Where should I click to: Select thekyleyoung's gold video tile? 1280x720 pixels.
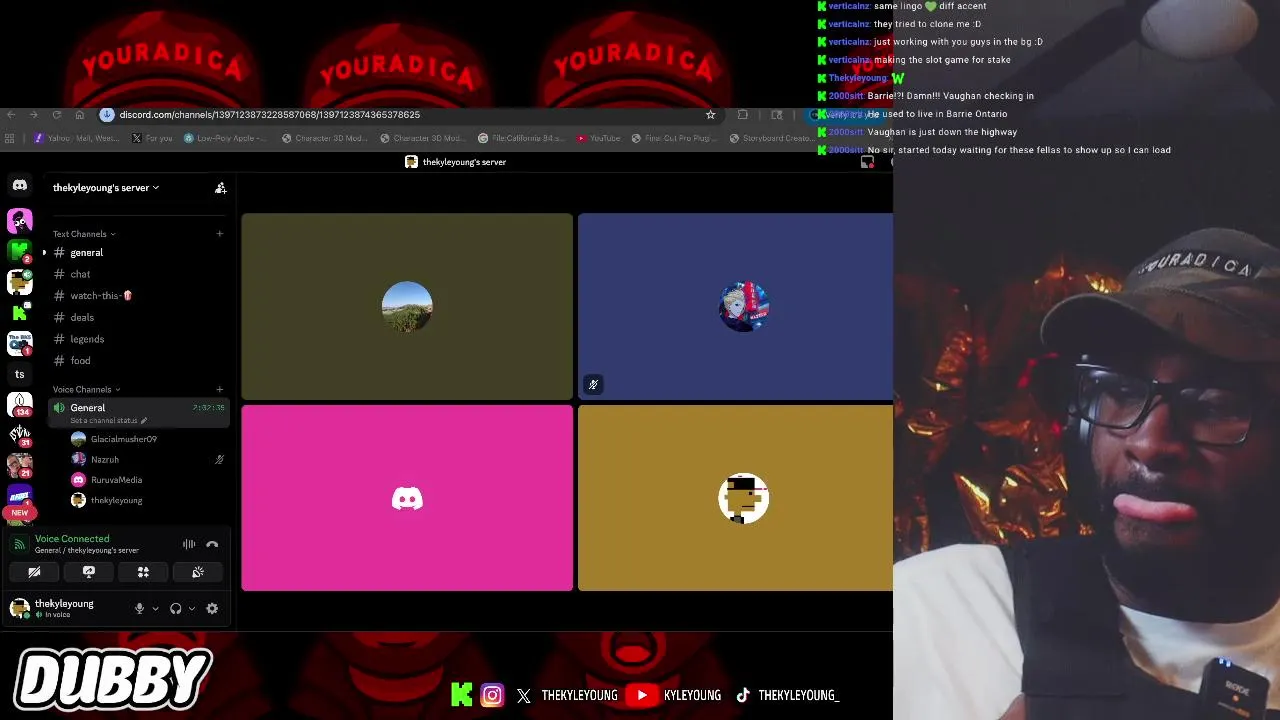pyautogui.click(x=735, y=498)
